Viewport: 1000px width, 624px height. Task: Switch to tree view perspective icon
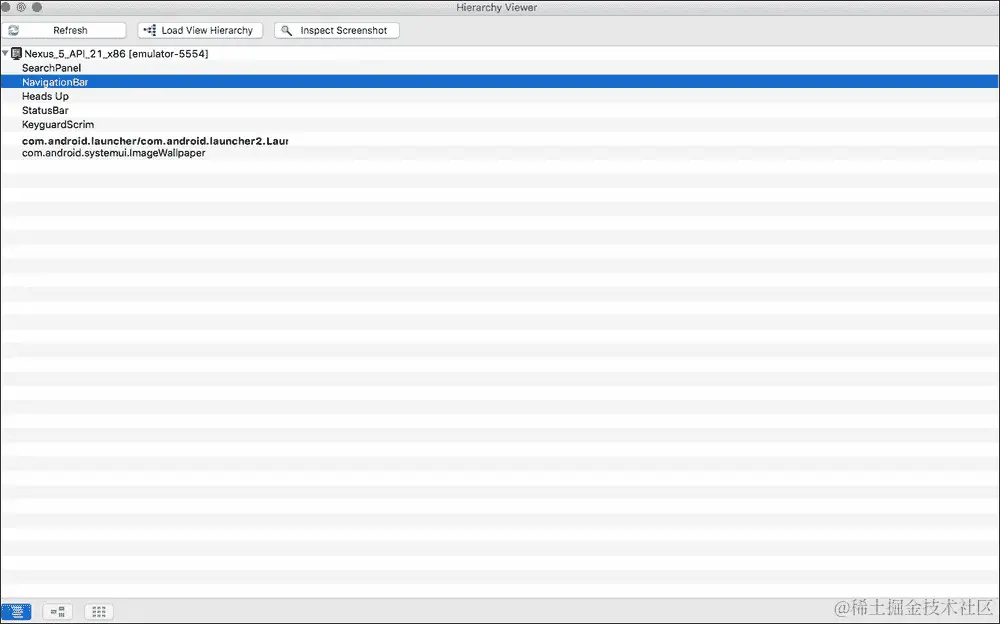pyautogui.click(x=57, y=612)
